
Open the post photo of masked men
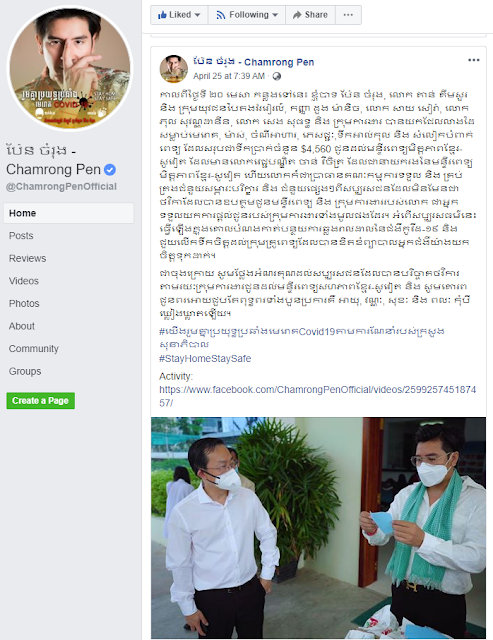318,527
